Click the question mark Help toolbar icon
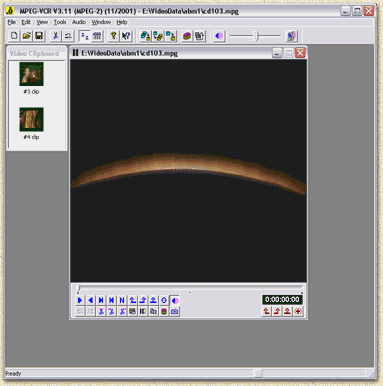Viewport: 383px width, 386px height. [x=114, y=36]
